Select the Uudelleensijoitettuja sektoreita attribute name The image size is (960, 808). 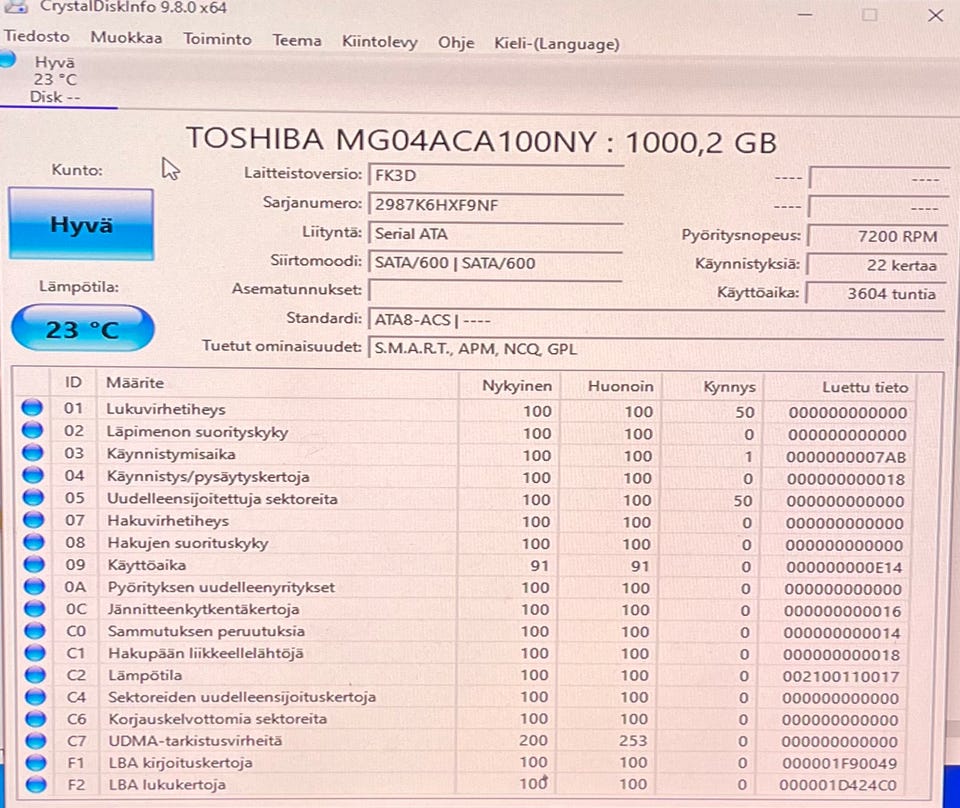coord(222,499)
